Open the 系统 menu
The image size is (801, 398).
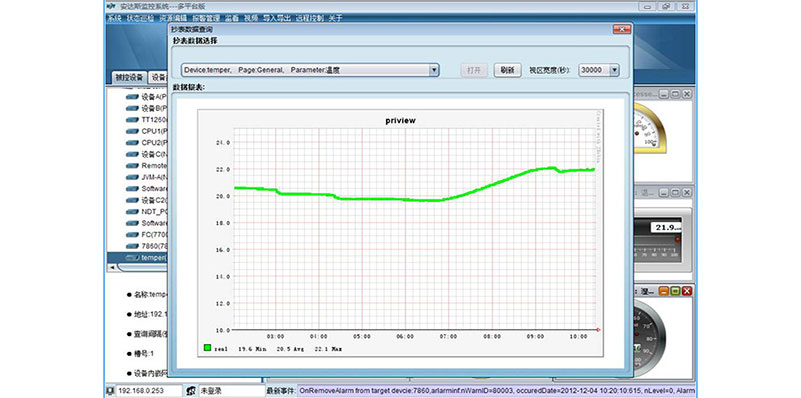point(114,18)
